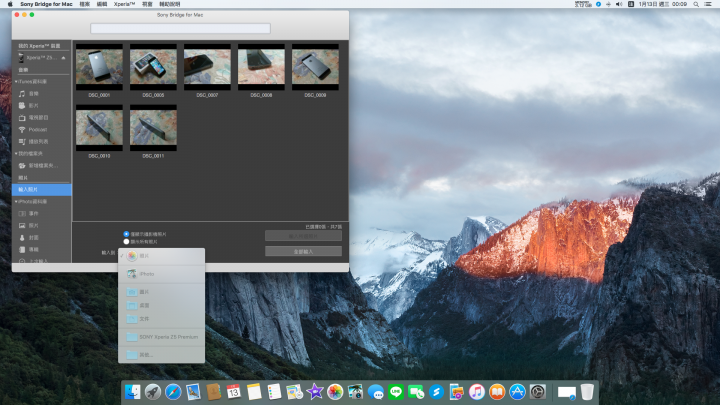Choose the Documents folder in destination menu
The width and height of the screenshot is (720, 405).
[161, 319]
